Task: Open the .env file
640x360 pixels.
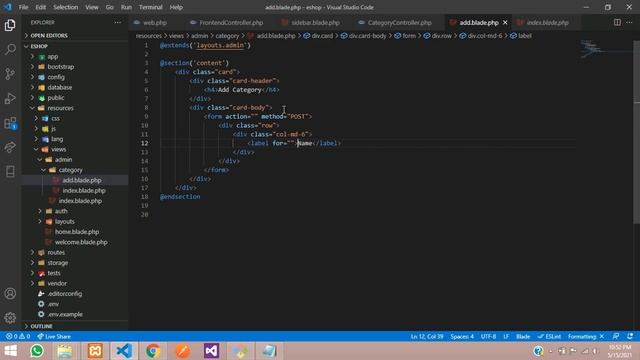Action: [x=53, y=304]
